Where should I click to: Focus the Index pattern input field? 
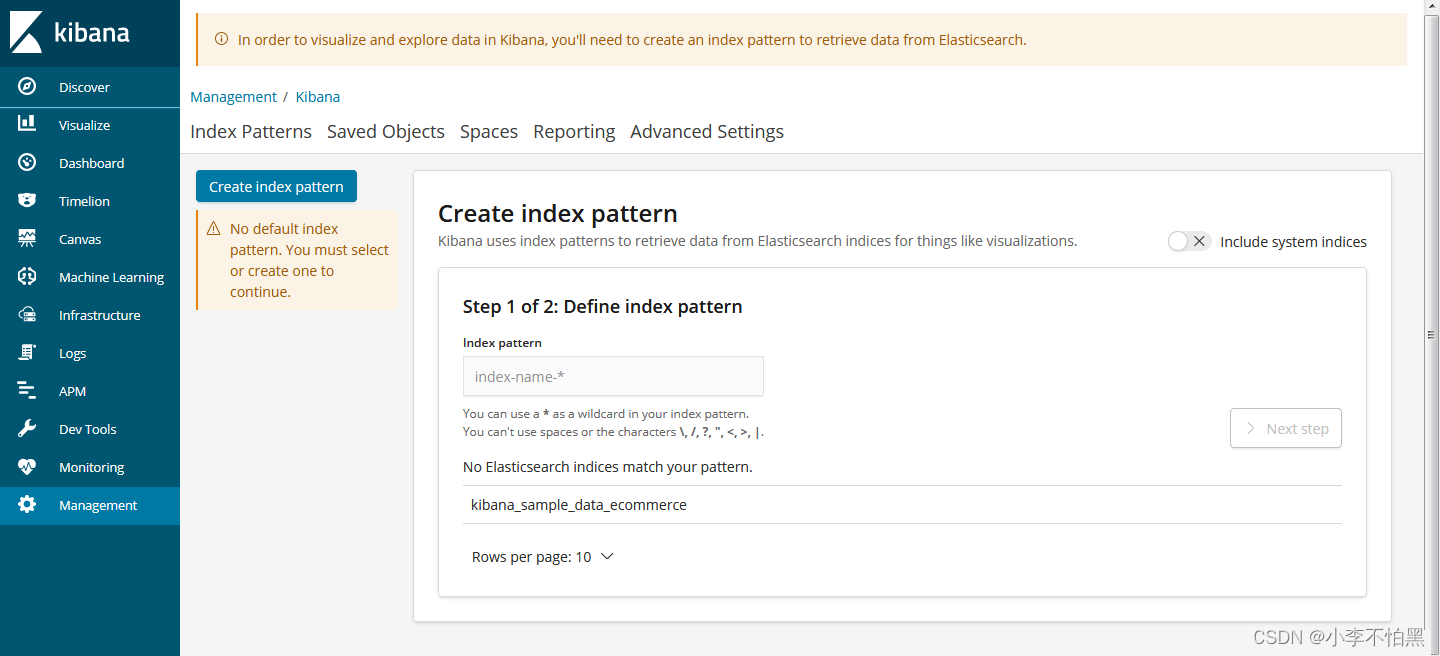click(613, 376)
